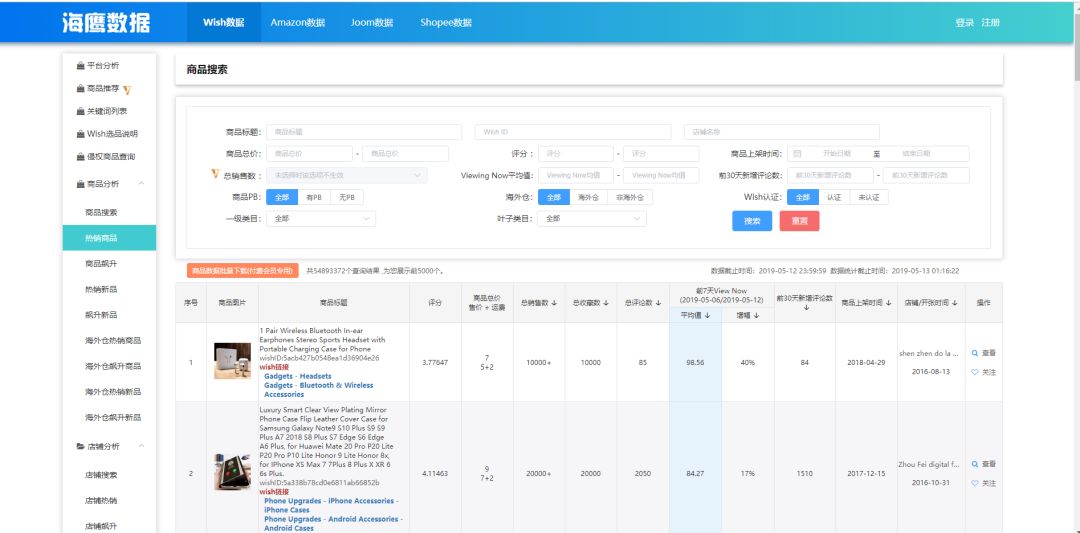The width and height of the screenshot is (1080, 533).
Task: Click the folder icon beside 店铺分析
Action: point(80,446)
